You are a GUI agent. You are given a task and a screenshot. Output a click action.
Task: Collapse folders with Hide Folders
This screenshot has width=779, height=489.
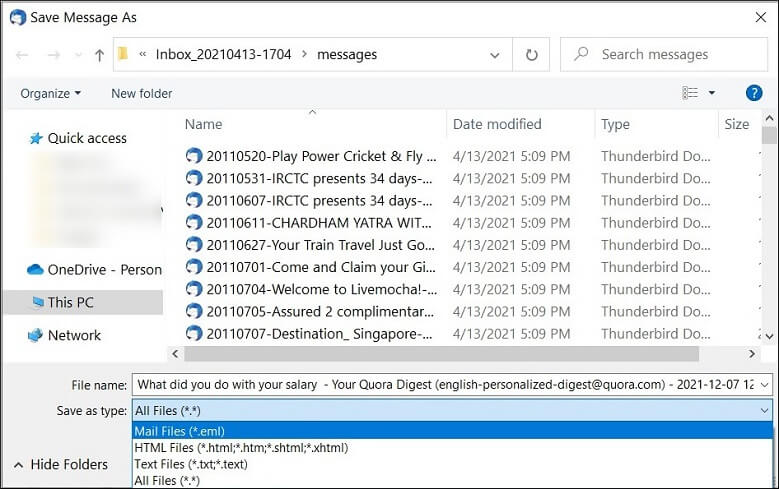[61, 465]
